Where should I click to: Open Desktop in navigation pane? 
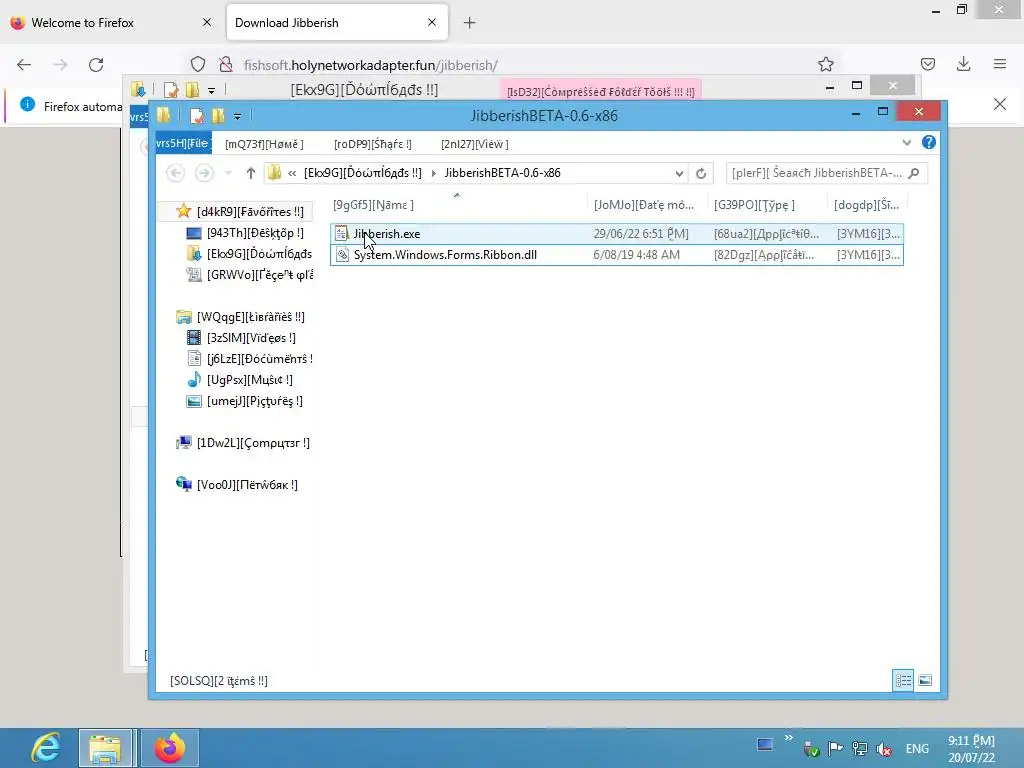[x=245, y=233]
